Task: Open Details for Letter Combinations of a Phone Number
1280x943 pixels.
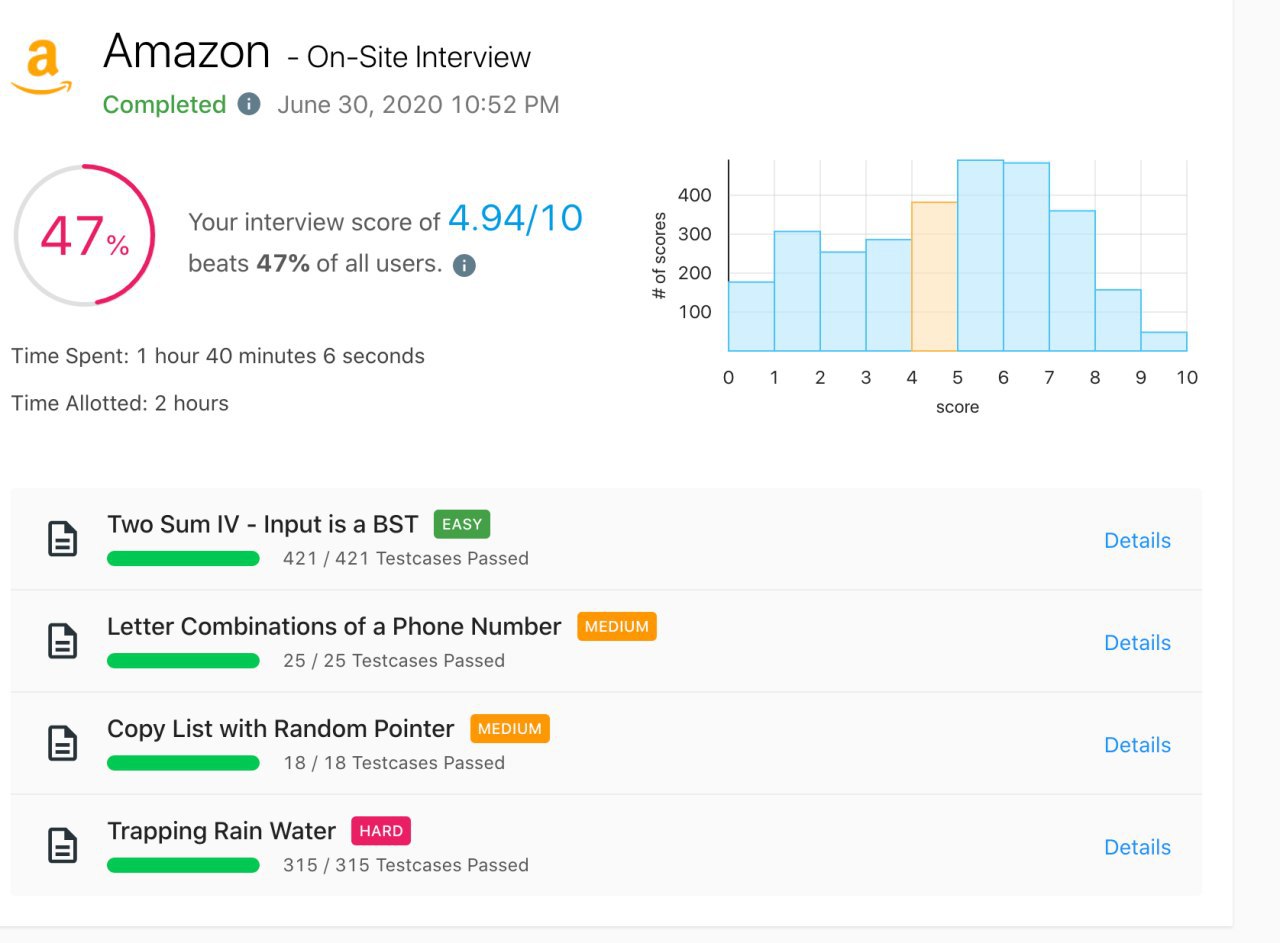Action: point(1137,642)
